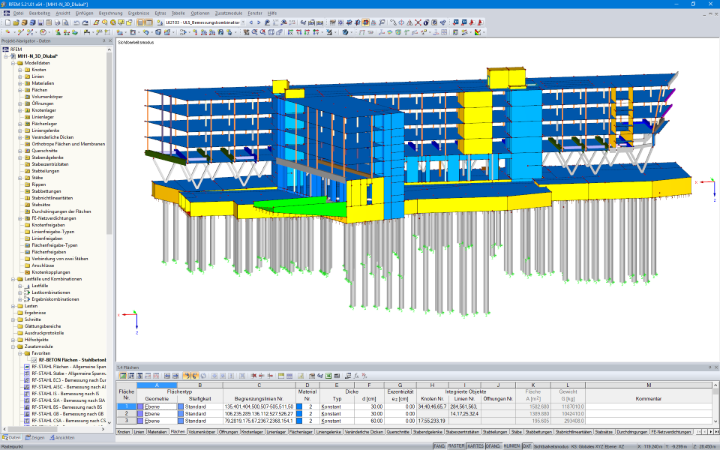Click the printer icon in the top toolbar
The width and height of the screenshot is (720, 450).
57,22
